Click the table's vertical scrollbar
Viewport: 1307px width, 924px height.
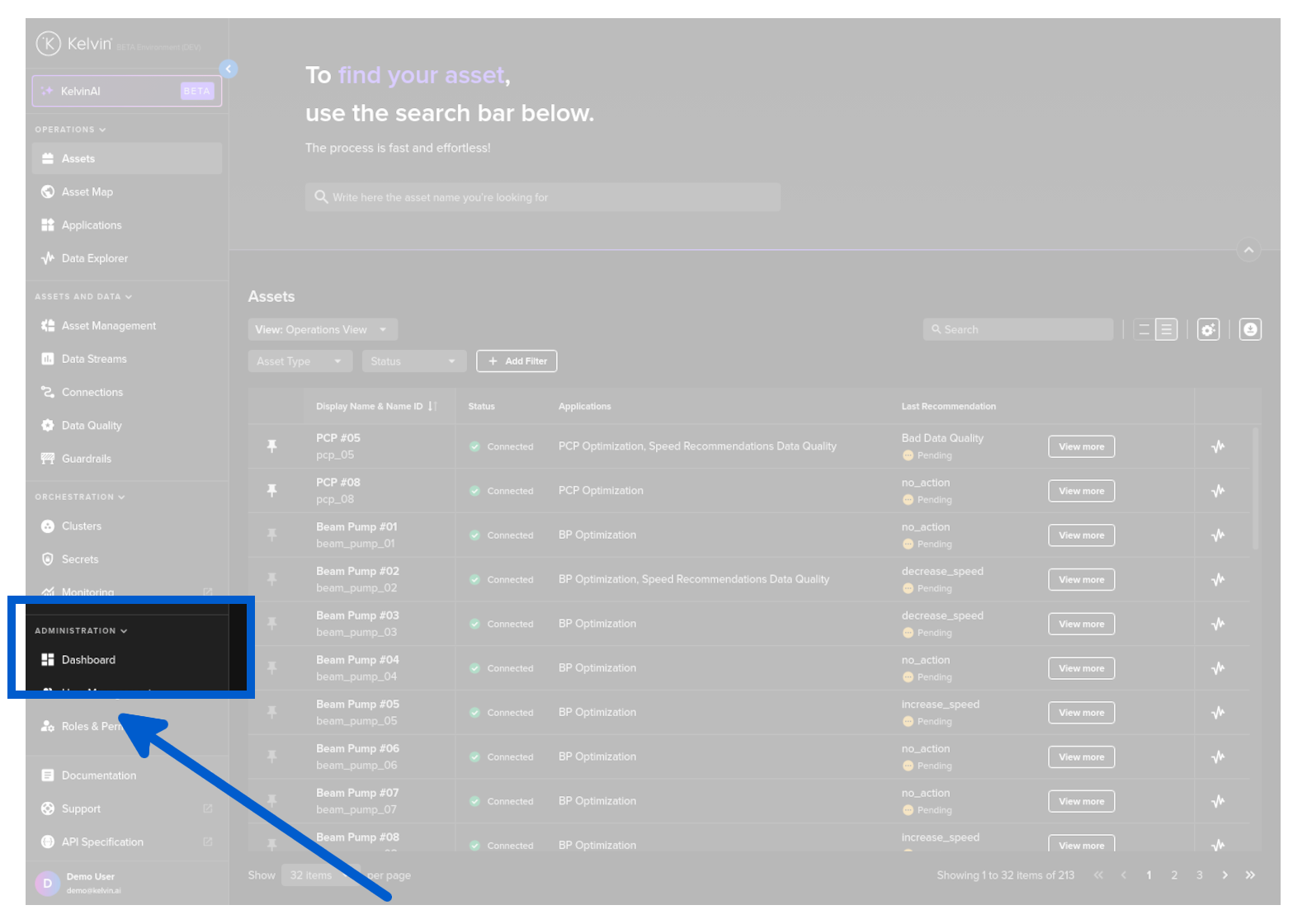1255,488
